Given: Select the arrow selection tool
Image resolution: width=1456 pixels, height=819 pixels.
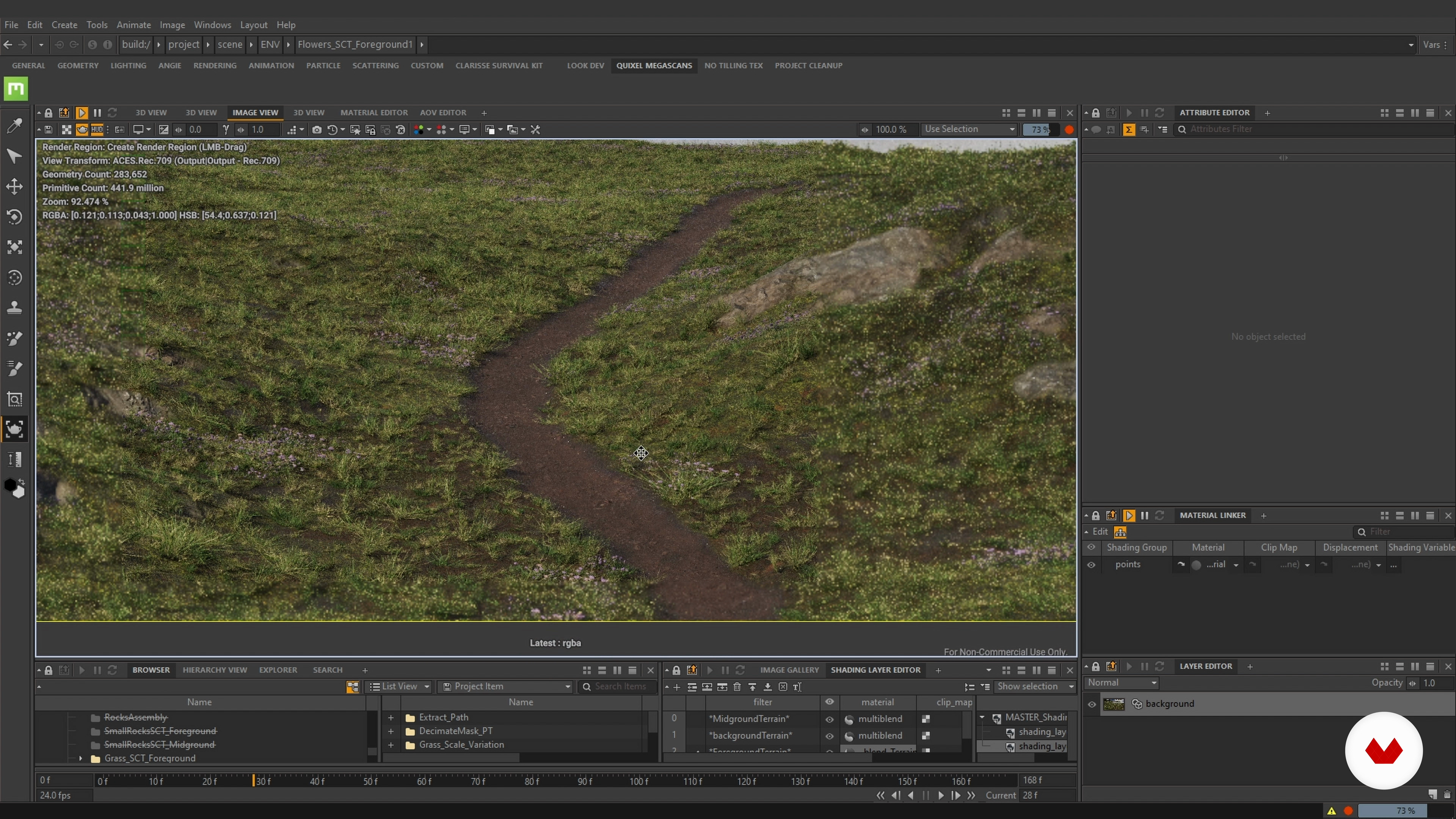Looking at the screenshot, I should (14, 156).
